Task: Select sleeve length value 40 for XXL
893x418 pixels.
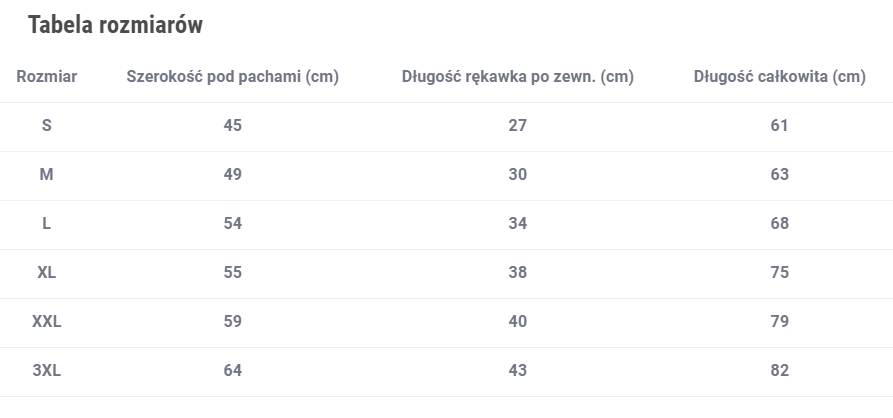Action: (x=517, y=322)
